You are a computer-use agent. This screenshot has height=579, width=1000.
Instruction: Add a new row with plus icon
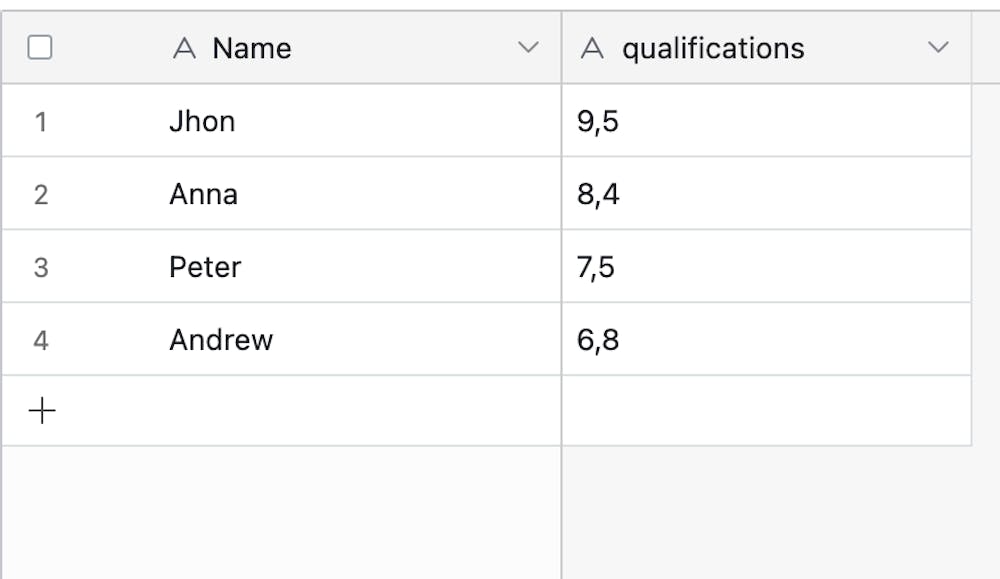(41, 411)
